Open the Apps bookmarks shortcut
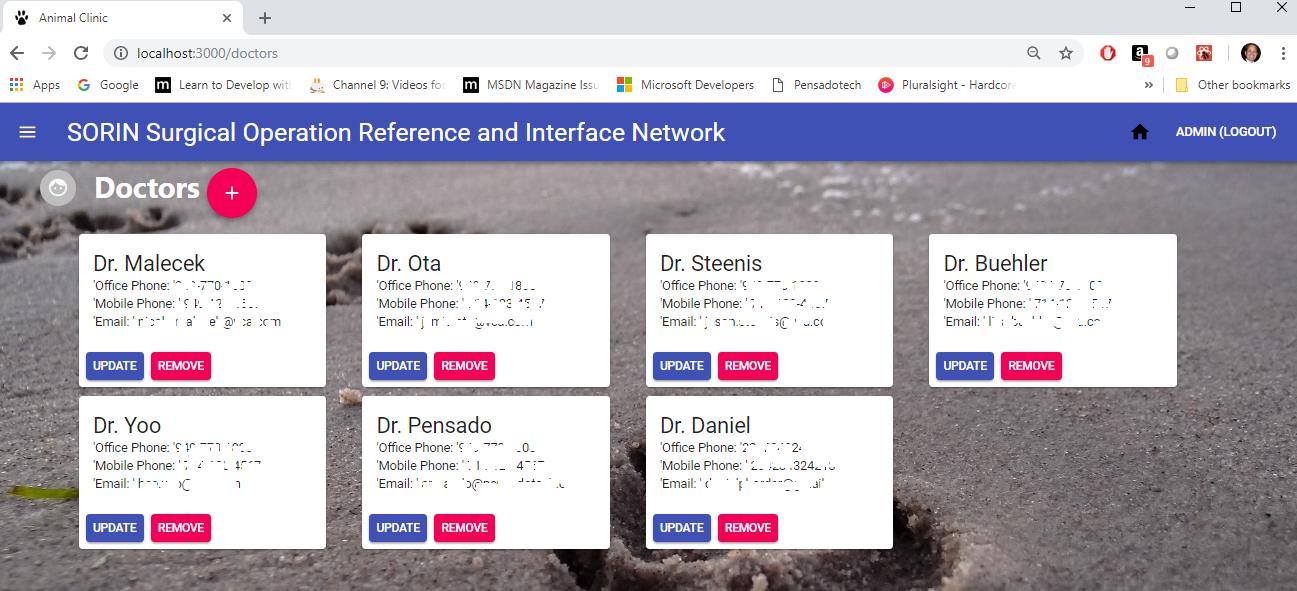 [x=35, y=85]
